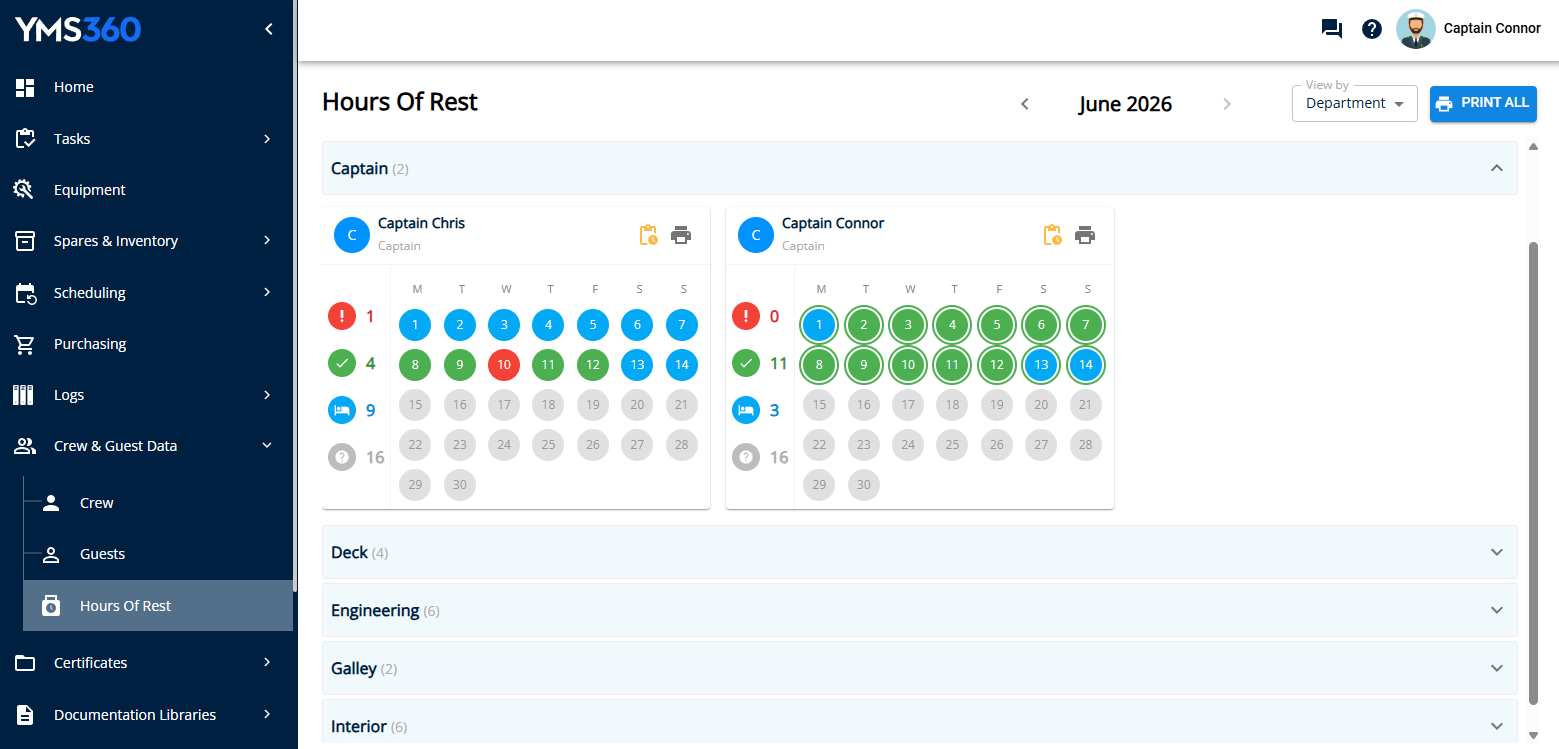Image resolution: width=1559 pixels, height=749 pixels.
Task: Expand the Deck department section
Action: pyautogui.click(x=920, y=552)
